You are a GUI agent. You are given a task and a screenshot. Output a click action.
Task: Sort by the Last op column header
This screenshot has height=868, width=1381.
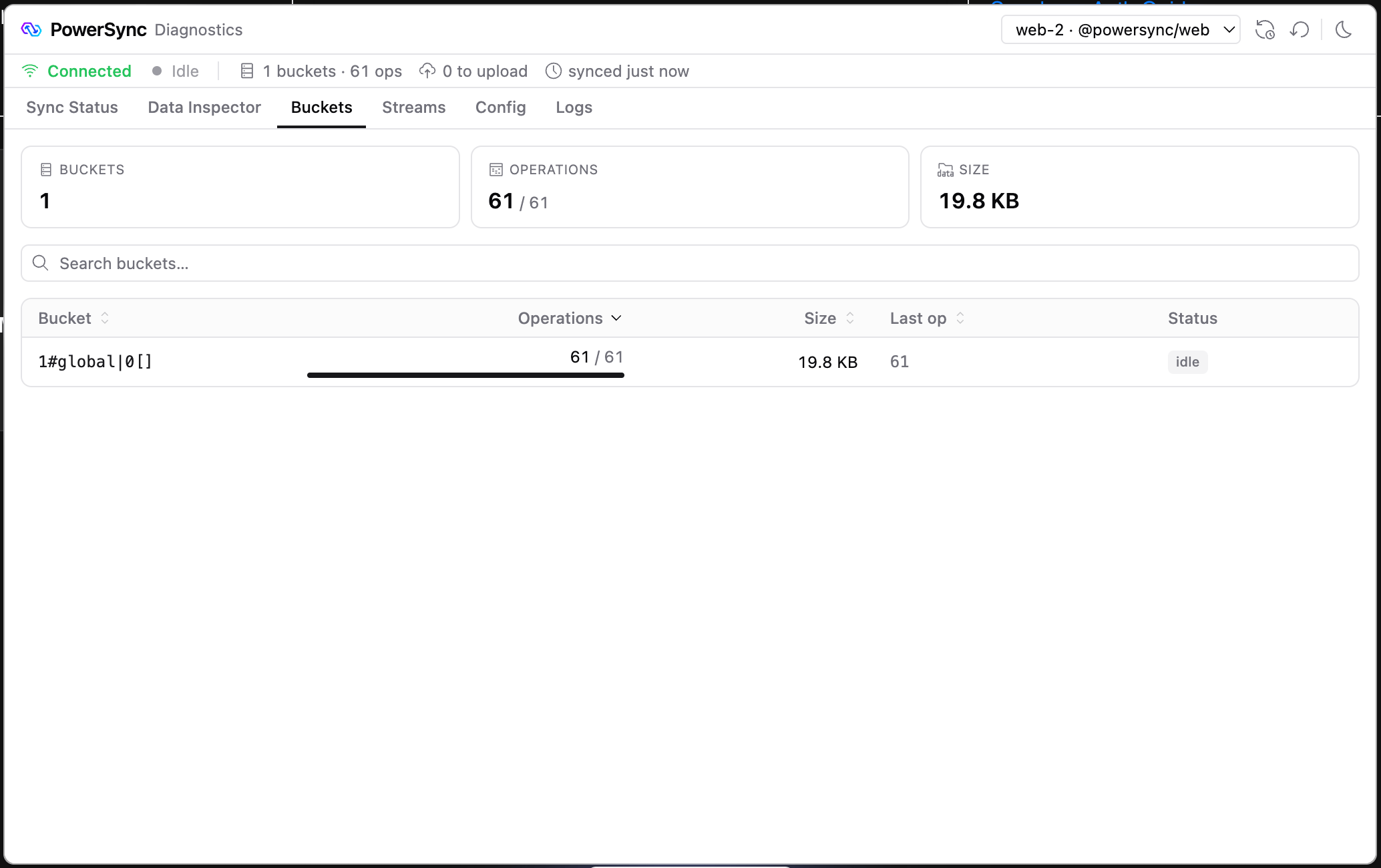coord(928,318)
